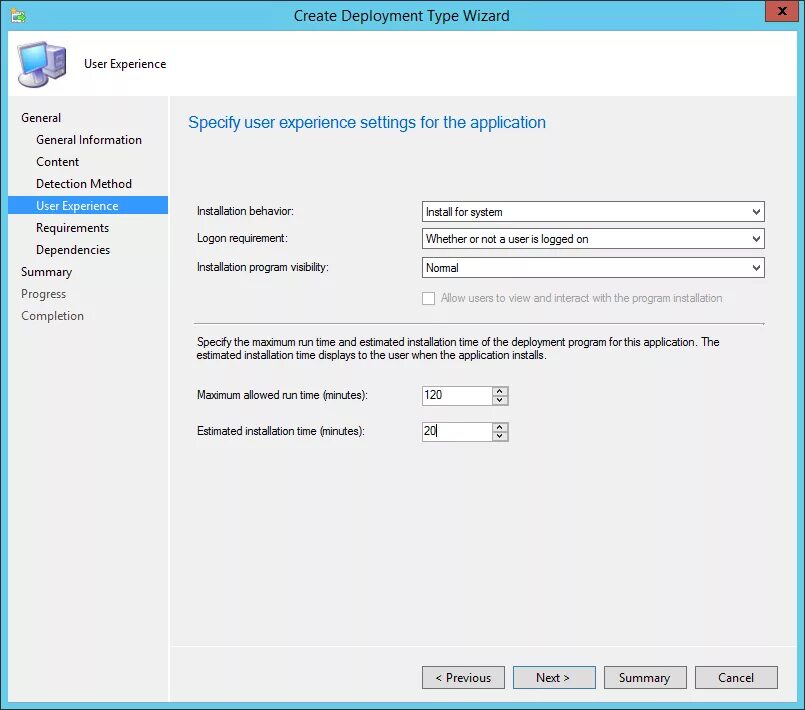This screenshot has height=710, width=805.
Task: Click the Estimated installation time field
Action: (x=457, y=431)
